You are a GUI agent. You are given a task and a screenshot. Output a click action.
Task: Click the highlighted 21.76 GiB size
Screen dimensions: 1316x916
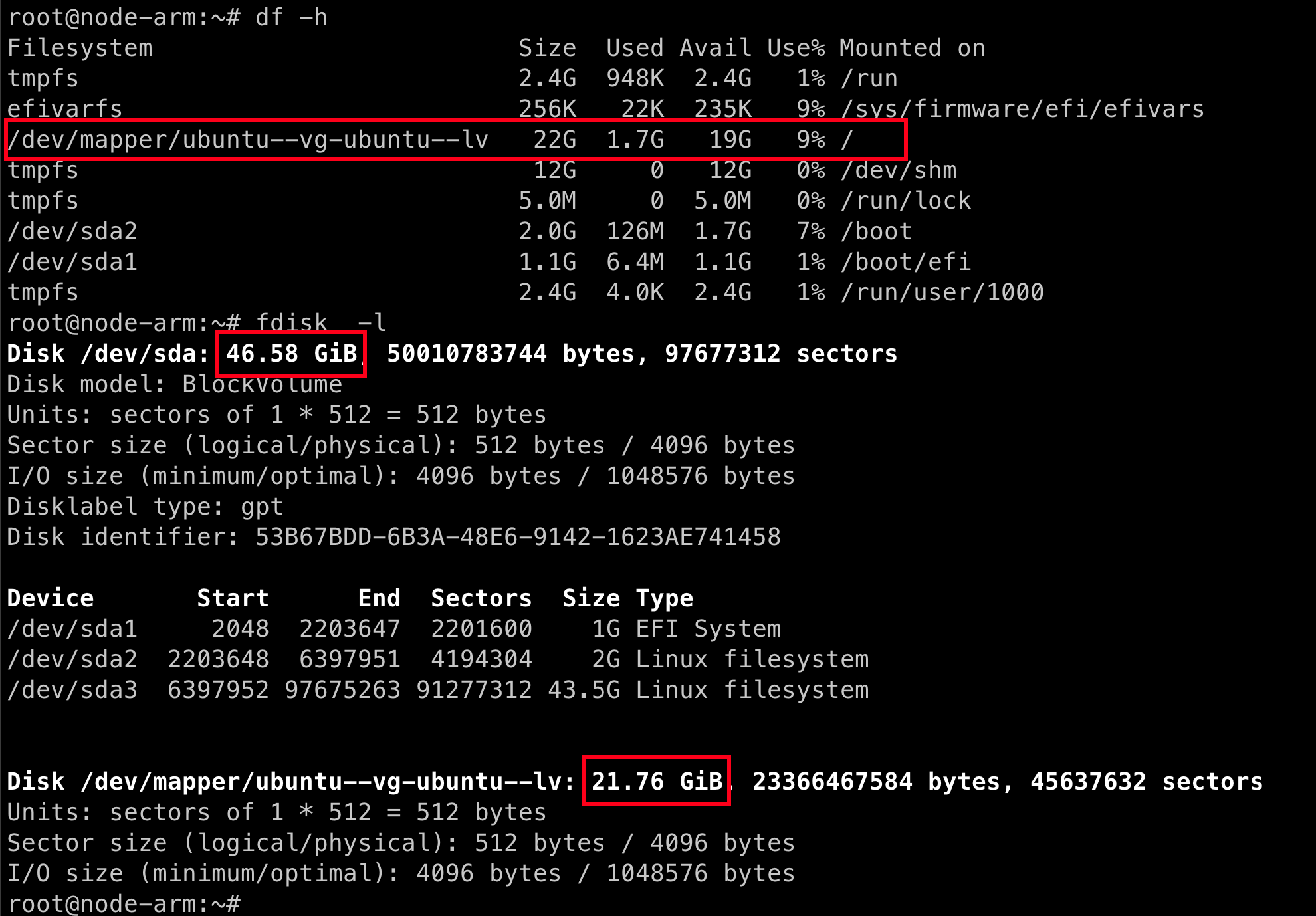point(657,781)
